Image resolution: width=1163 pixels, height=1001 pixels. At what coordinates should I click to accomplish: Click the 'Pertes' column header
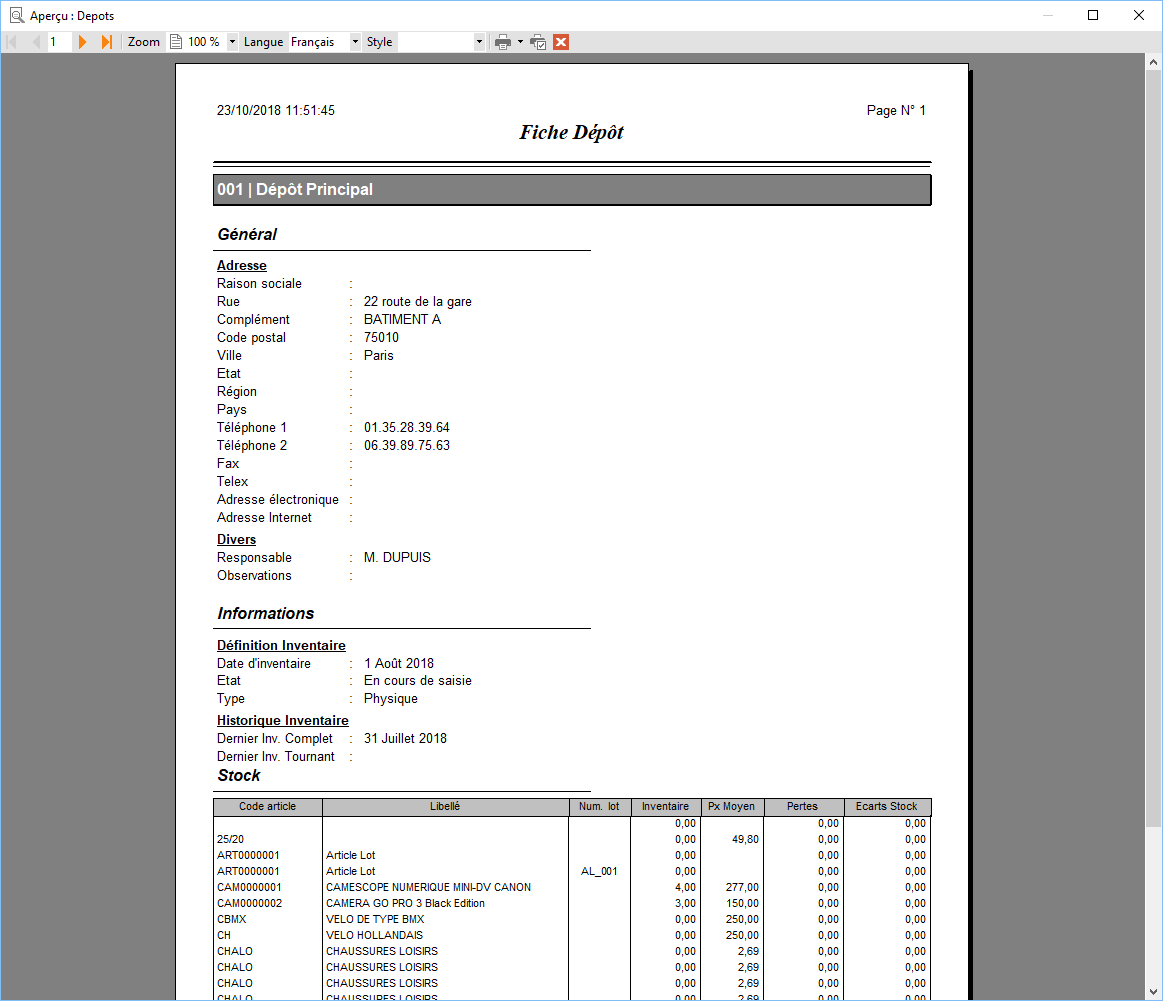[x=803, y=807]
